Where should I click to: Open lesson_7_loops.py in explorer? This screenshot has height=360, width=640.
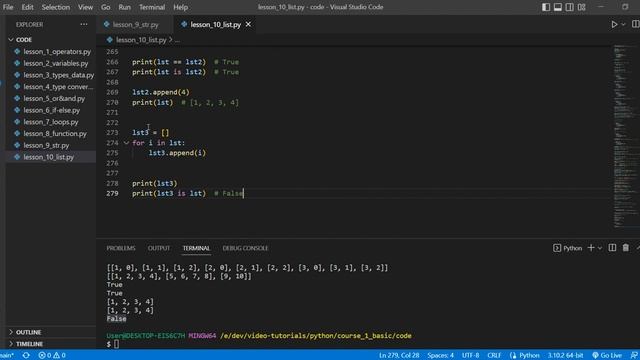coord(51,122)
